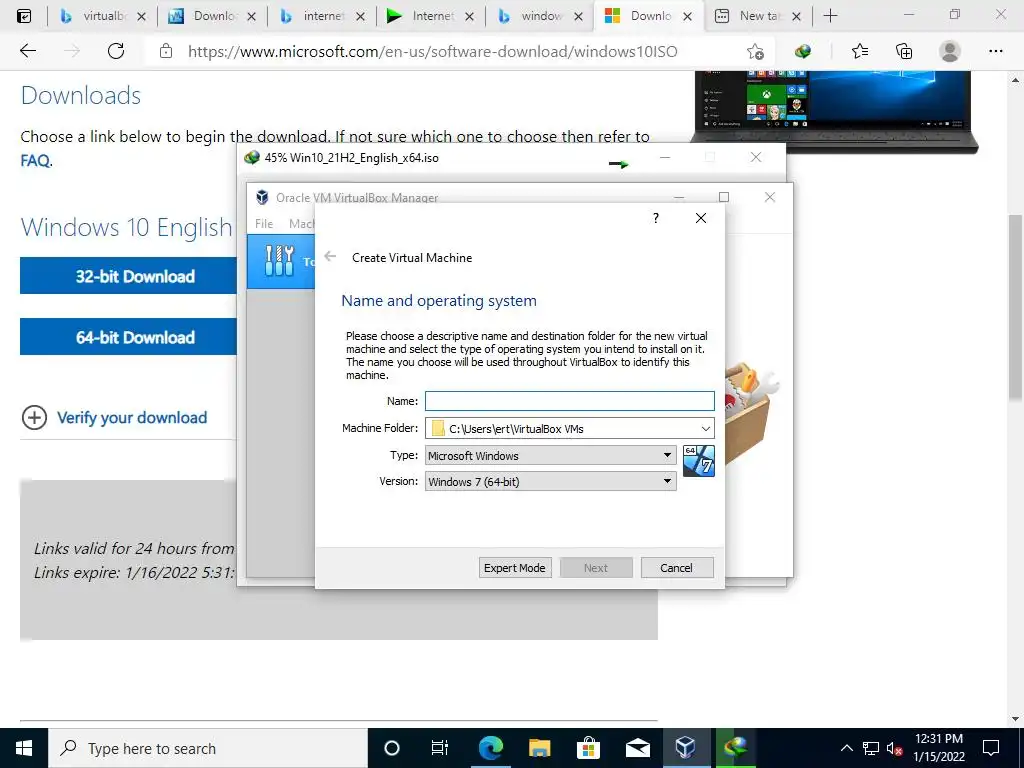Open Task View on the taskbar
Screen dimensions: 1024x768
(x=440, y=748)
